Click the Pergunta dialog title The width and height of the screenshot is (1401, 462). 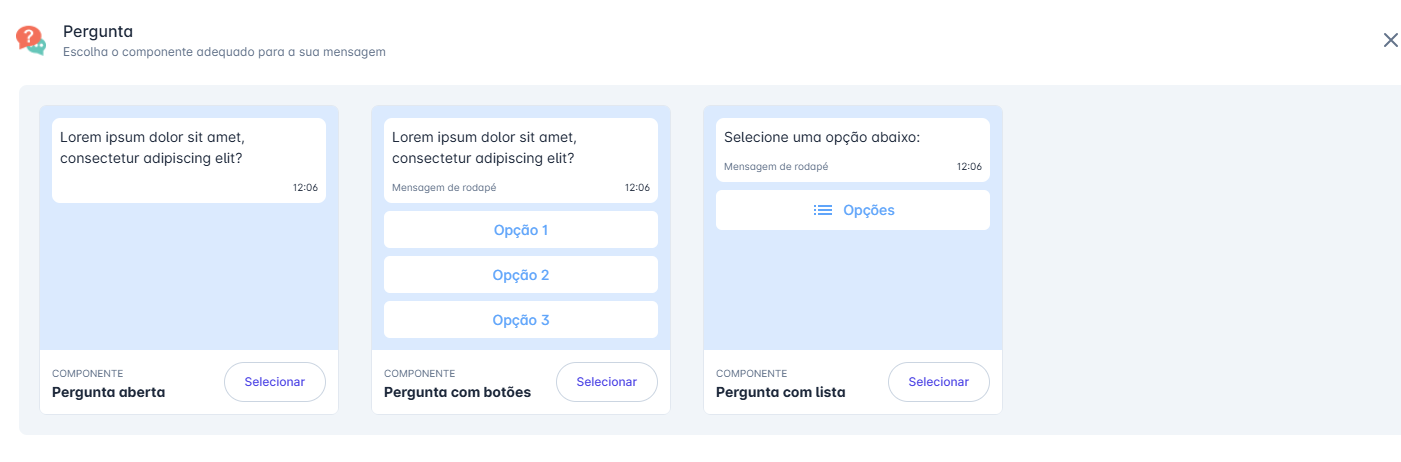coord(98,32)
